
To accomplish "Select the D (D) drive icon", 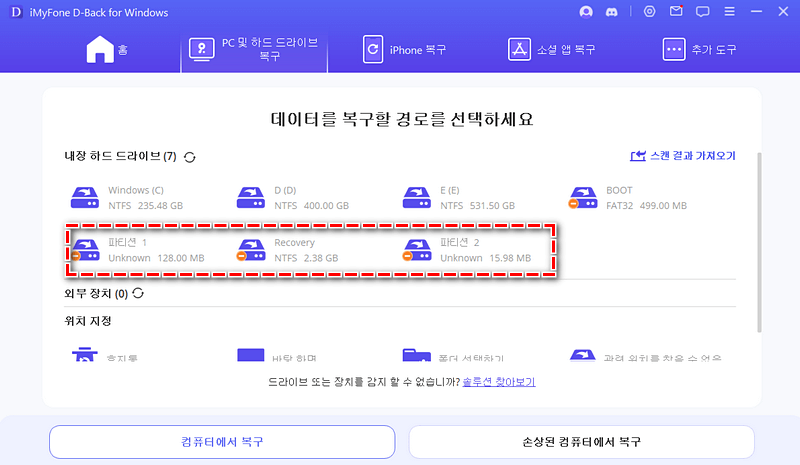I will coord(251,198).
